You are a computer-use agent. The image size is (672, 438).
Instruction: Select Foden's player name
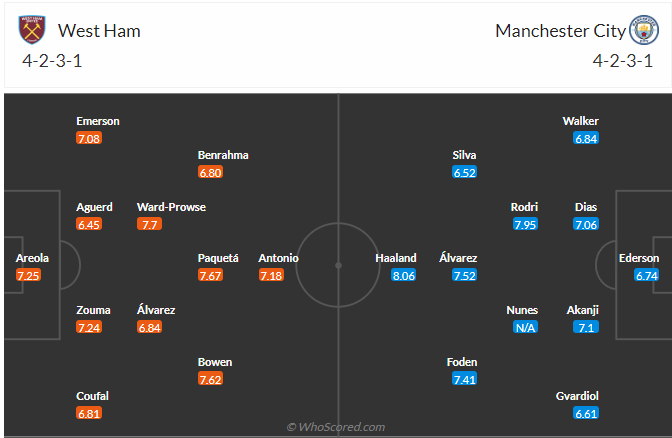(463, 362)
